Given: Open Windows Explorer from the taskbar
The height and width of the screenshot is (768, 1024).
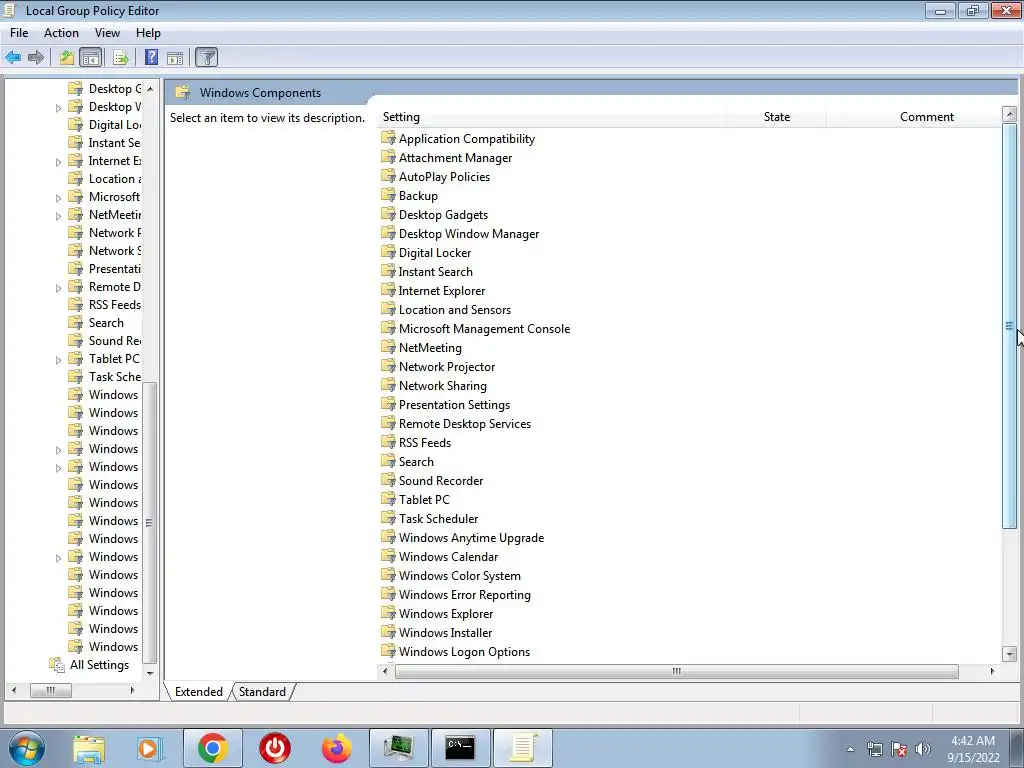Looking at the screenshot, I should tap(89, 748).
